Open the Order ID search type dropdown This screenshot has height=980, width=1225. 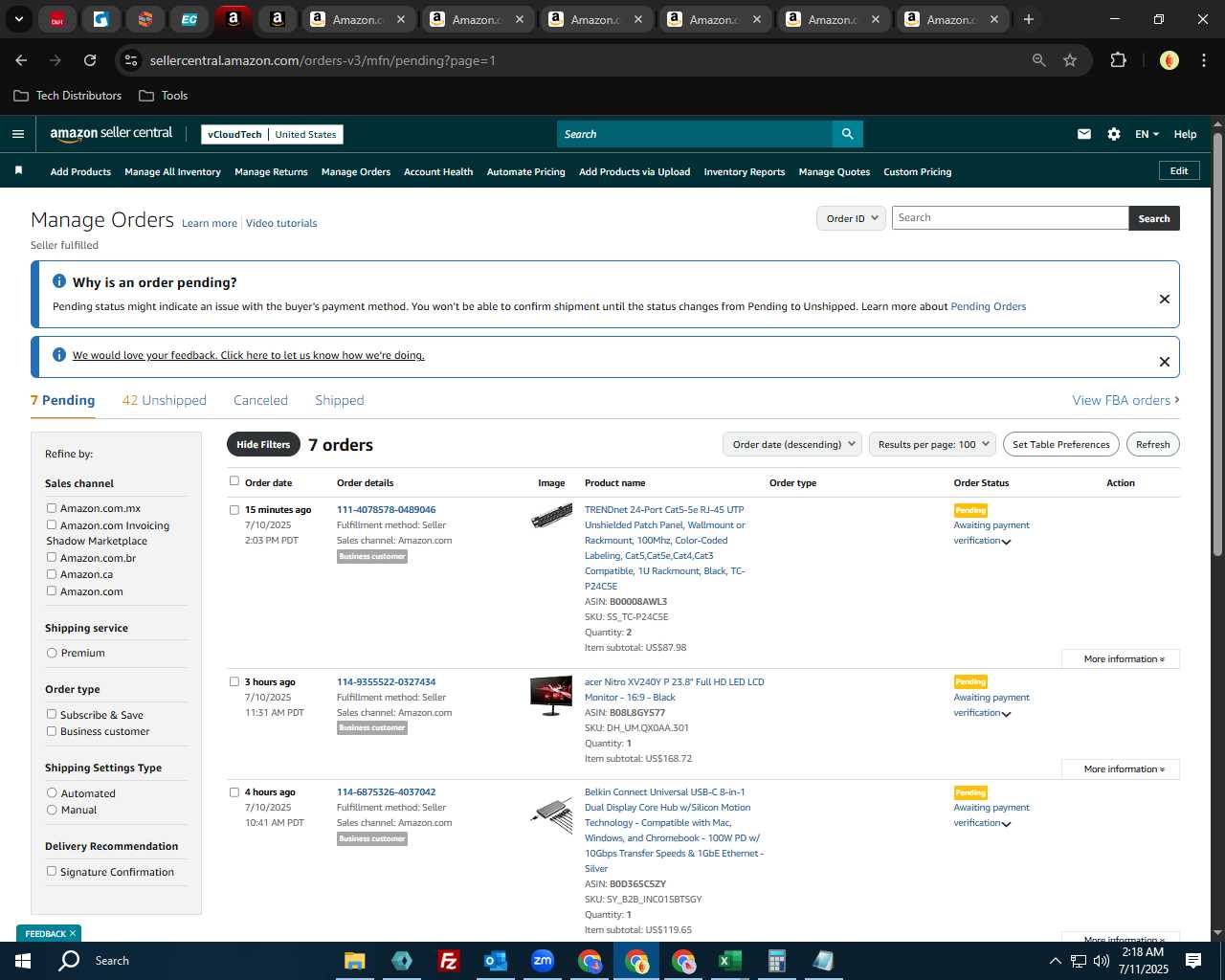point(852,218)
